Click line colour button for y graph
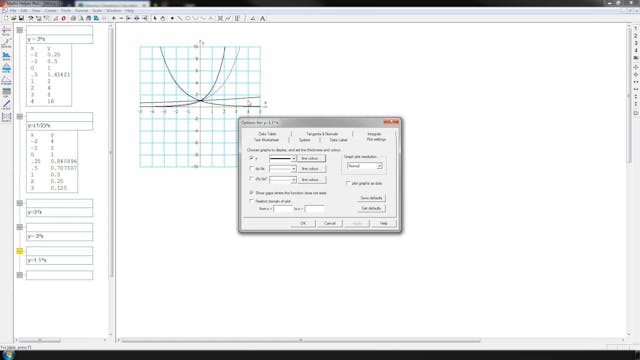 click(311, 158)
